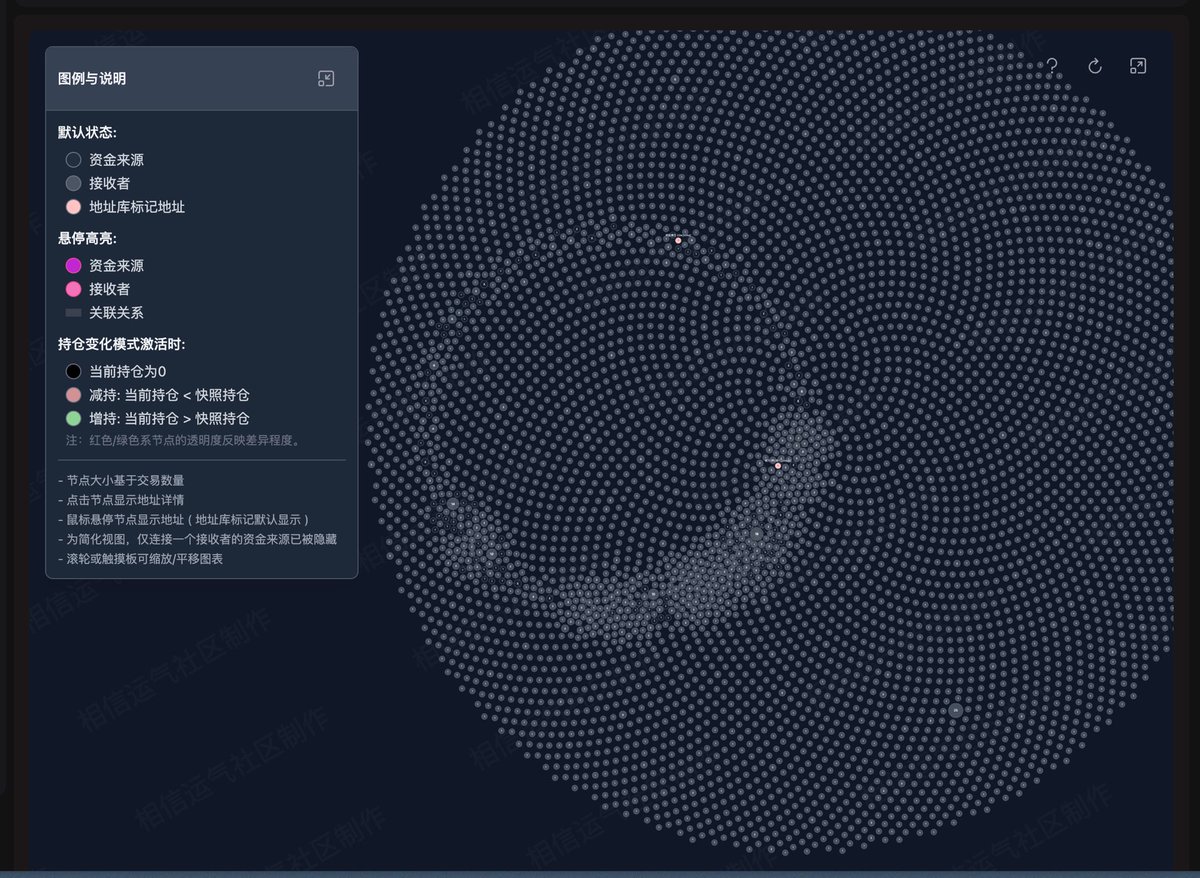Select the lower pink labeled address node
Viewport: 1200px width, 878px height.
click(x=778, y=465)
